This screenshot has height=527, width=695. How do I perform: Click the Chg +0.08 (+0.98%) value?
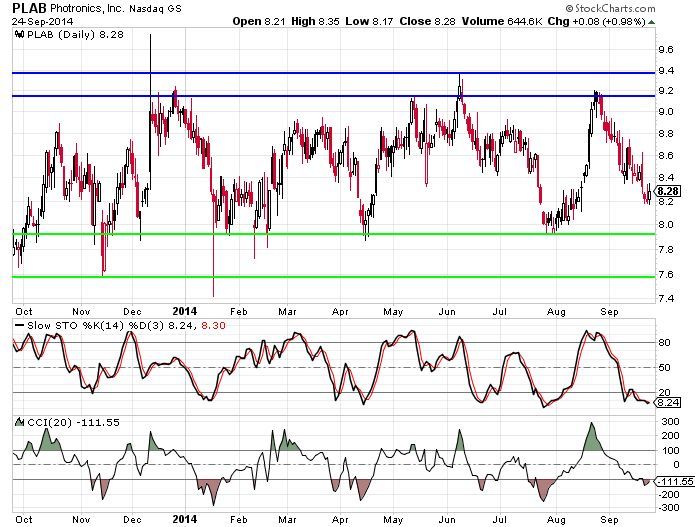(596, 21)
